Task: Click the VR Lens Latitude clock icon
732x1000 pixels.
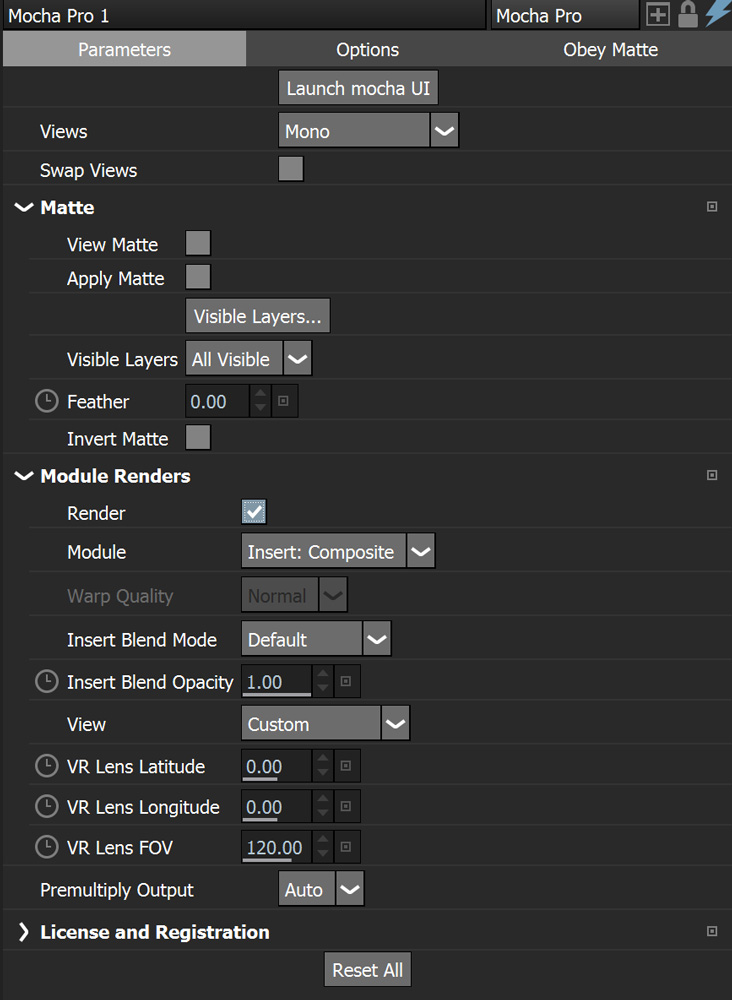Action: [x=47, y=766]
